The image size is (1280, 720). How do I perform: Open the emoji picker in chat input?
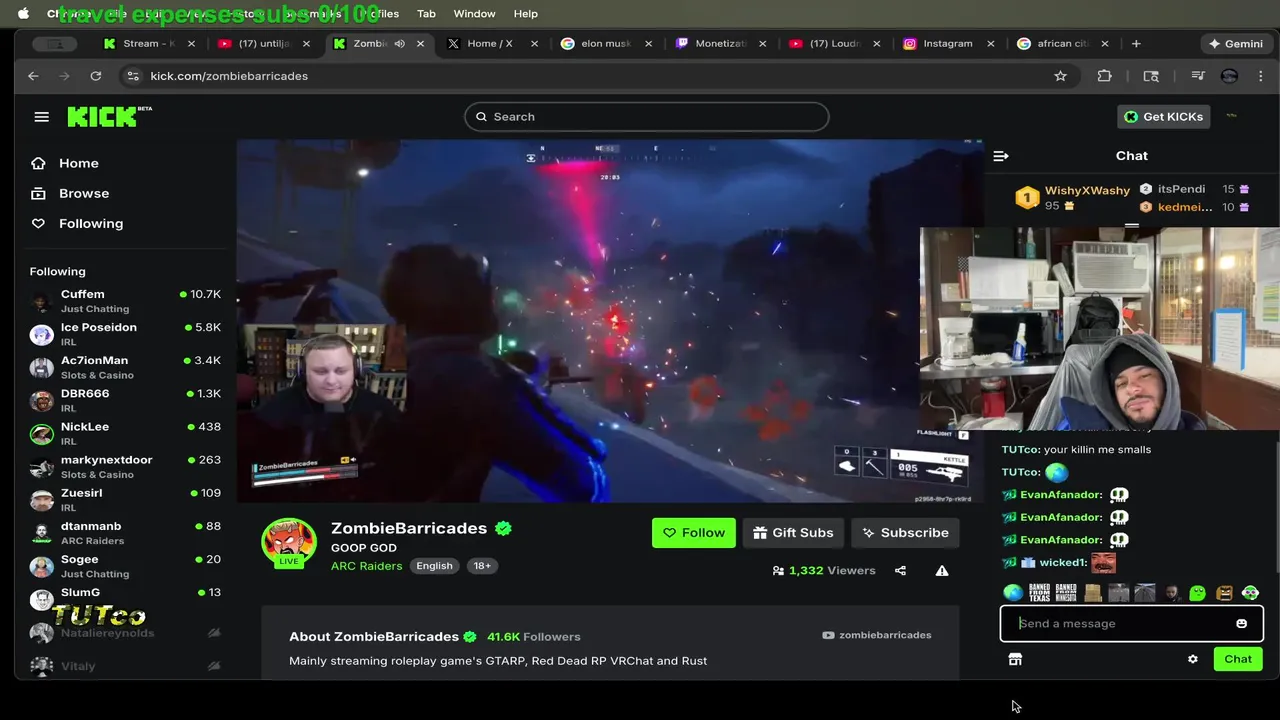point(1241,624)
